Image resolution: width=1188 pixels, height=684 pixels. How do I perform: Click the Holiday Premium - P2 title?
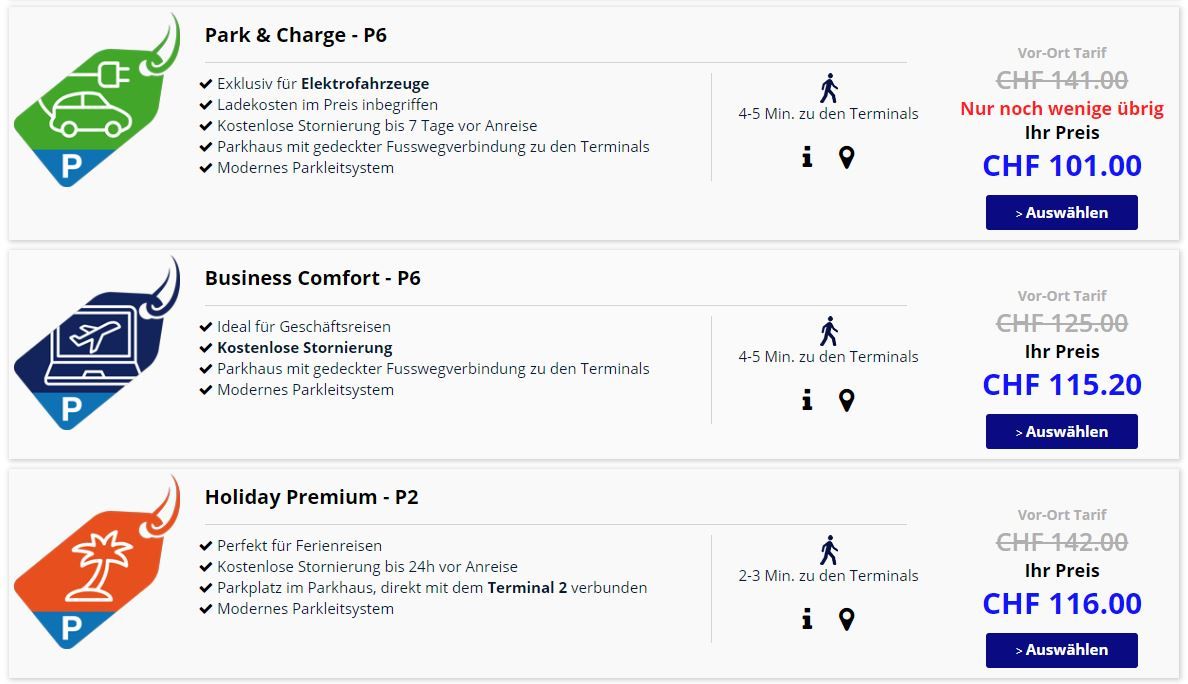[311, 497]
